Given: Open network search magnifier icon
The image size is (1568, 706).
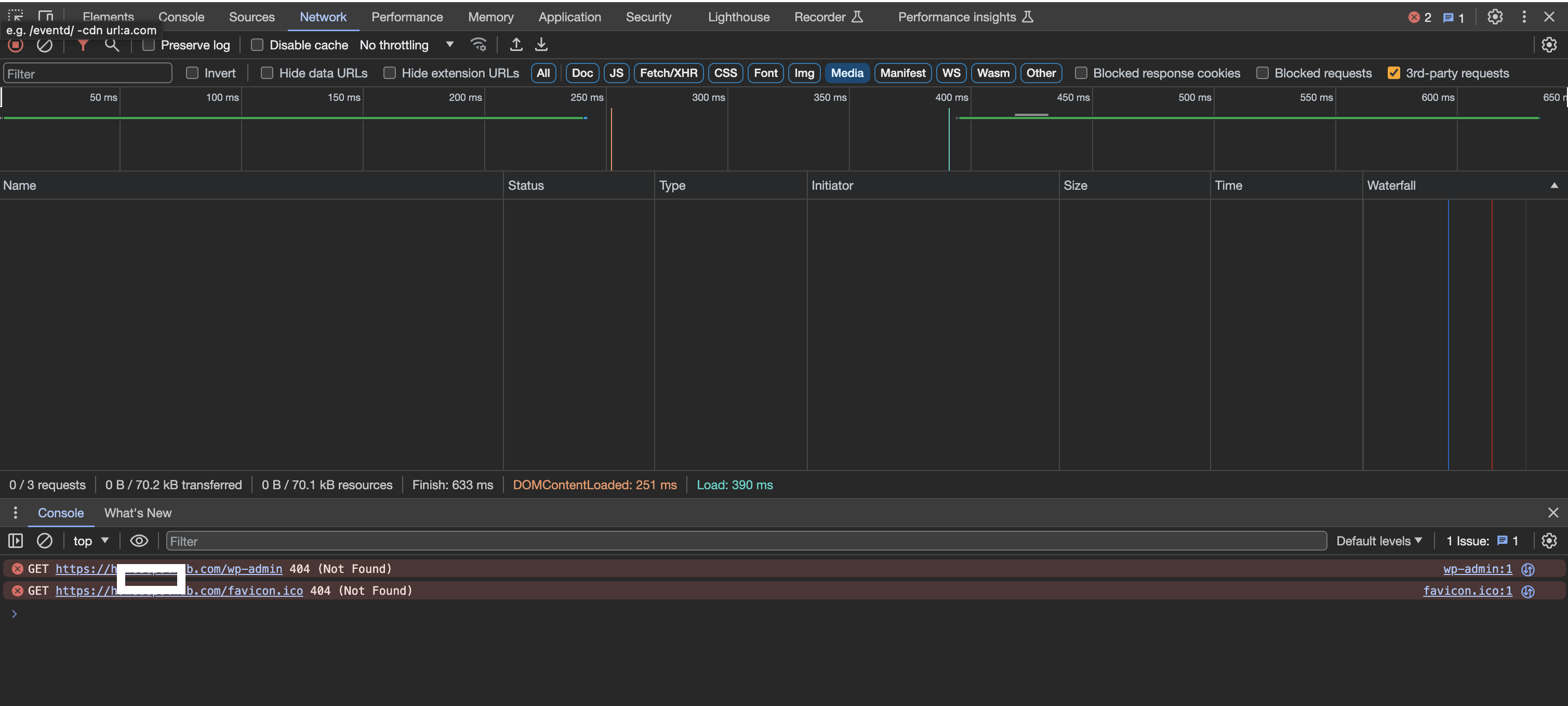Looking at the screenshot, I should click(111, 45).
